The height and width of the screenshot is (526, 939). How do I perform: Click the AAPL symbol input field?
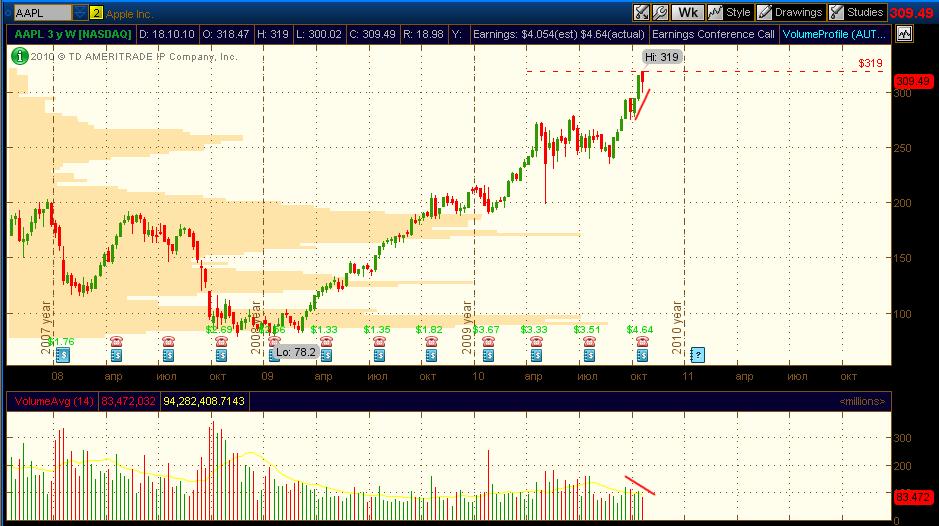(x=42, y=13)
